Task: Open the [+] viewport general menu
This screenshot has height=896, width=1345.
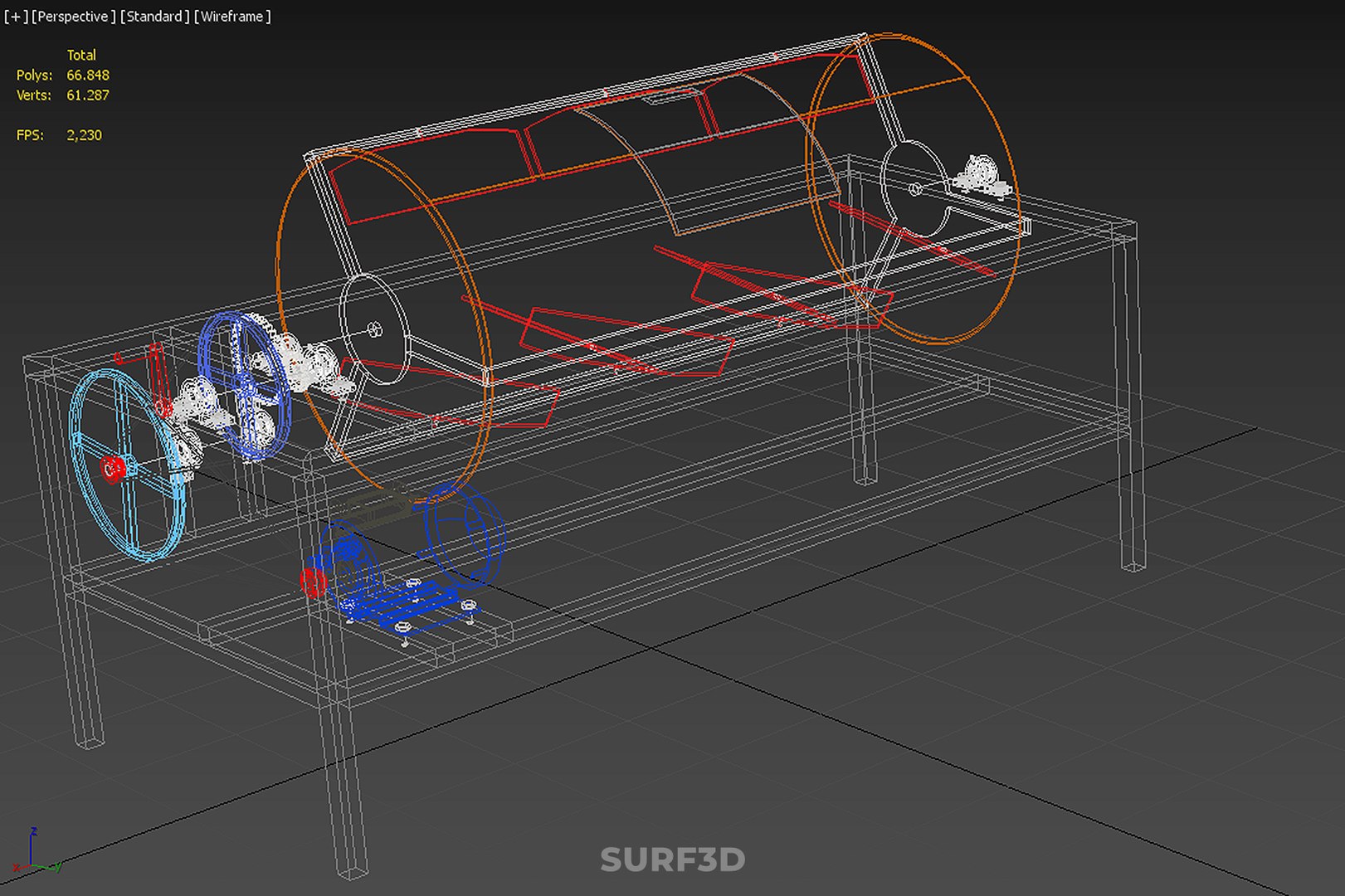Action: pyautogui.click(x=15, y=17)
